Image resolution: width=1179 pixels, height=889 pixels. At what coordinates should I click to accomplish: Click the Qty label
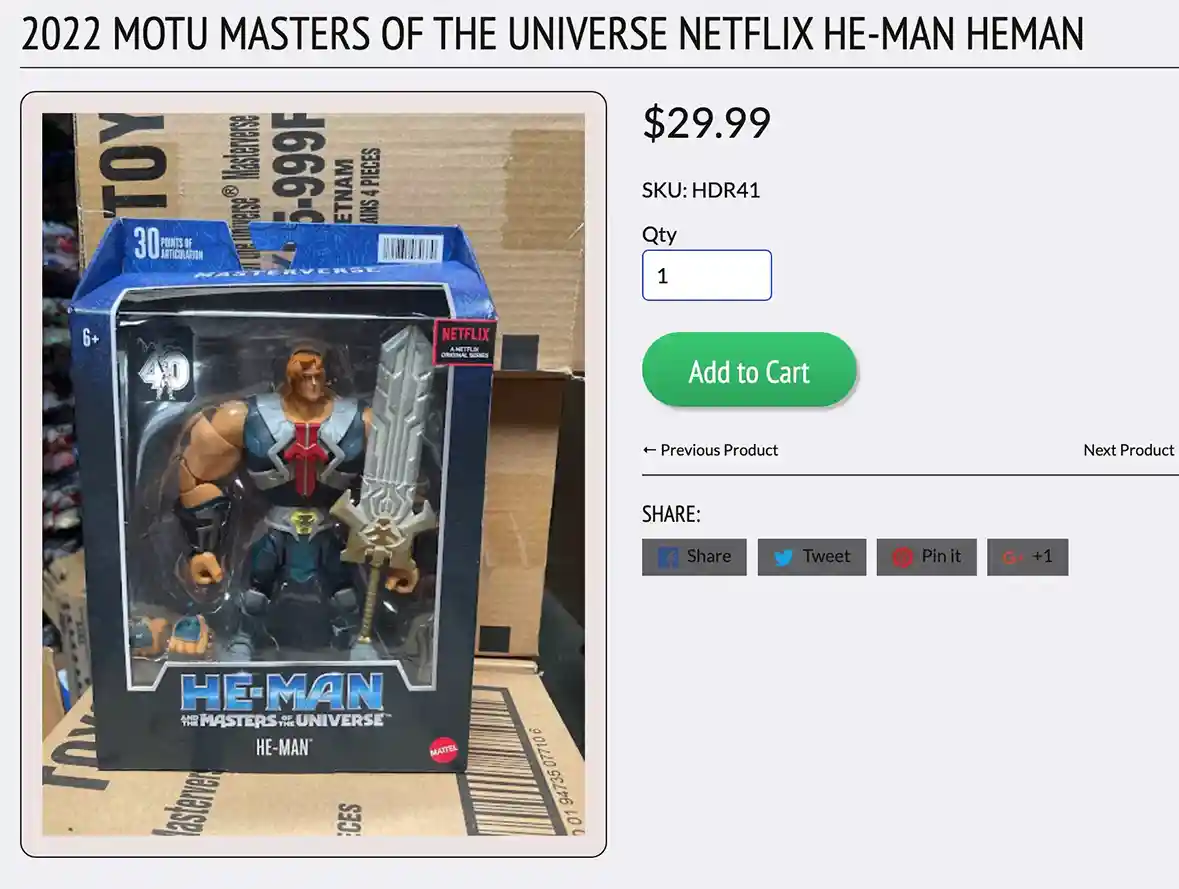click(659, 235)
